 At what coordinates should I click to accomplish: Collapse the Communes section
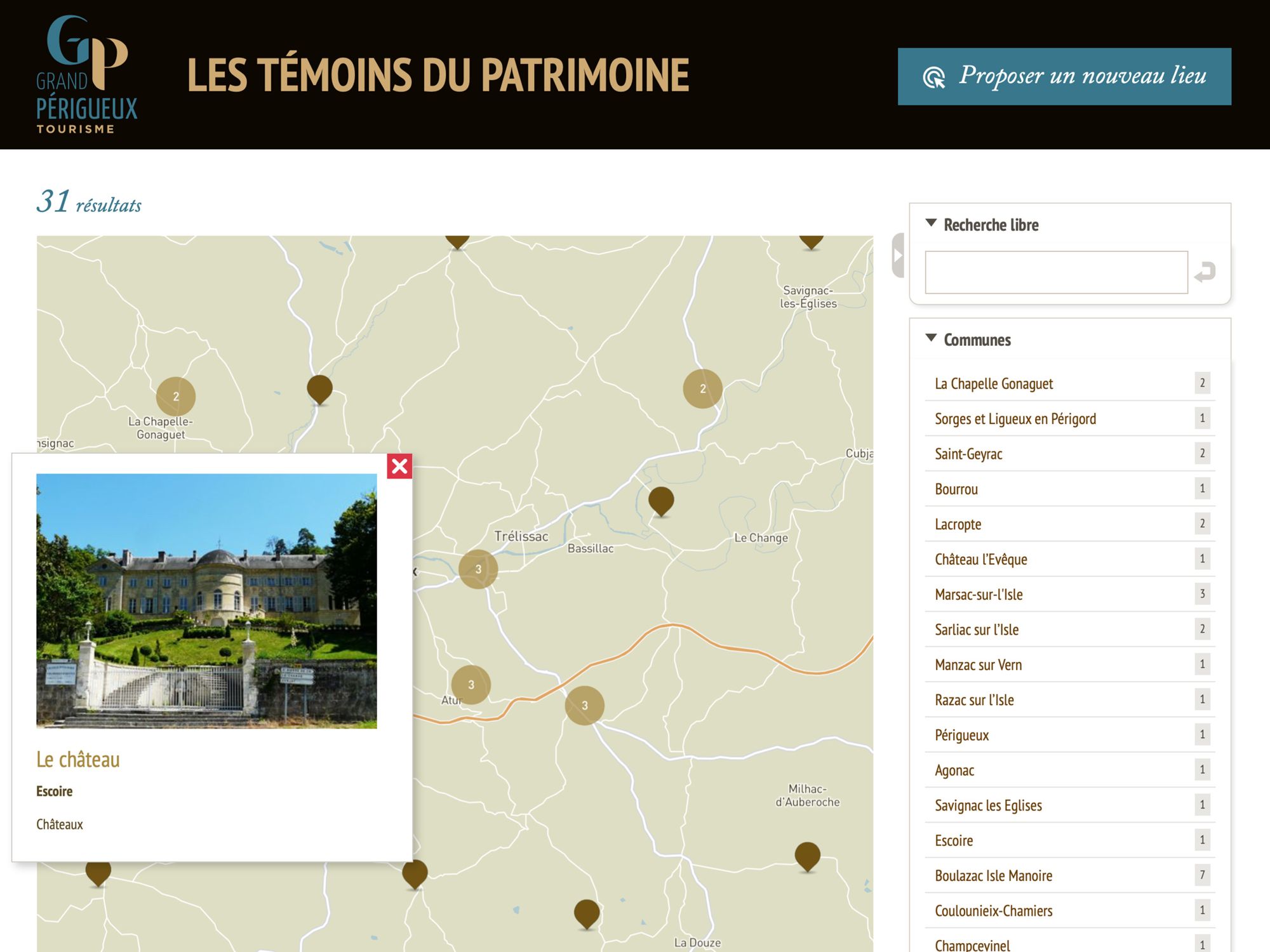pyautogui.click(x=932, y=337)
